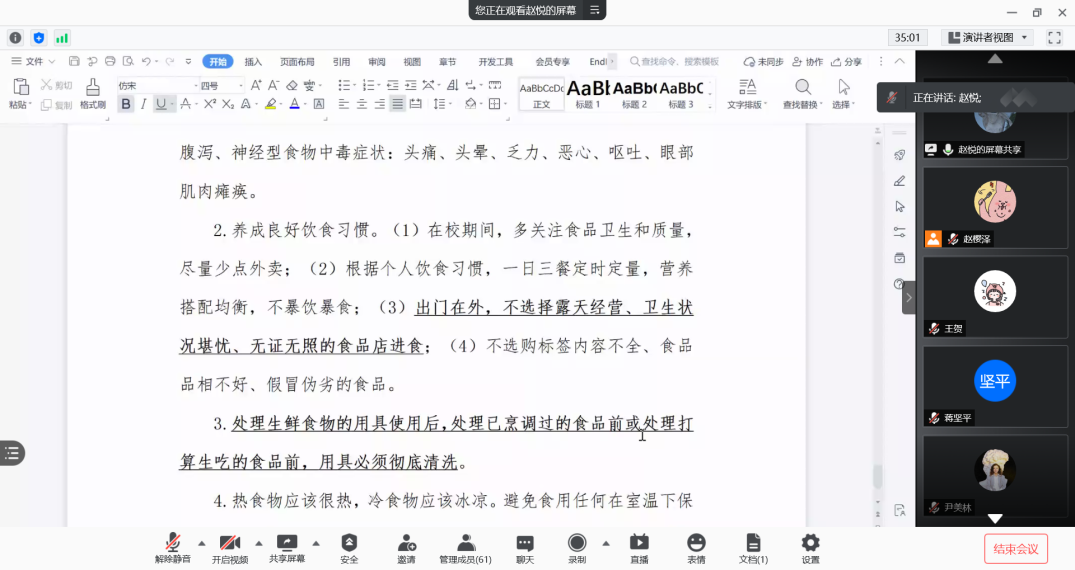Open the 聊天 chat icon

525,548
